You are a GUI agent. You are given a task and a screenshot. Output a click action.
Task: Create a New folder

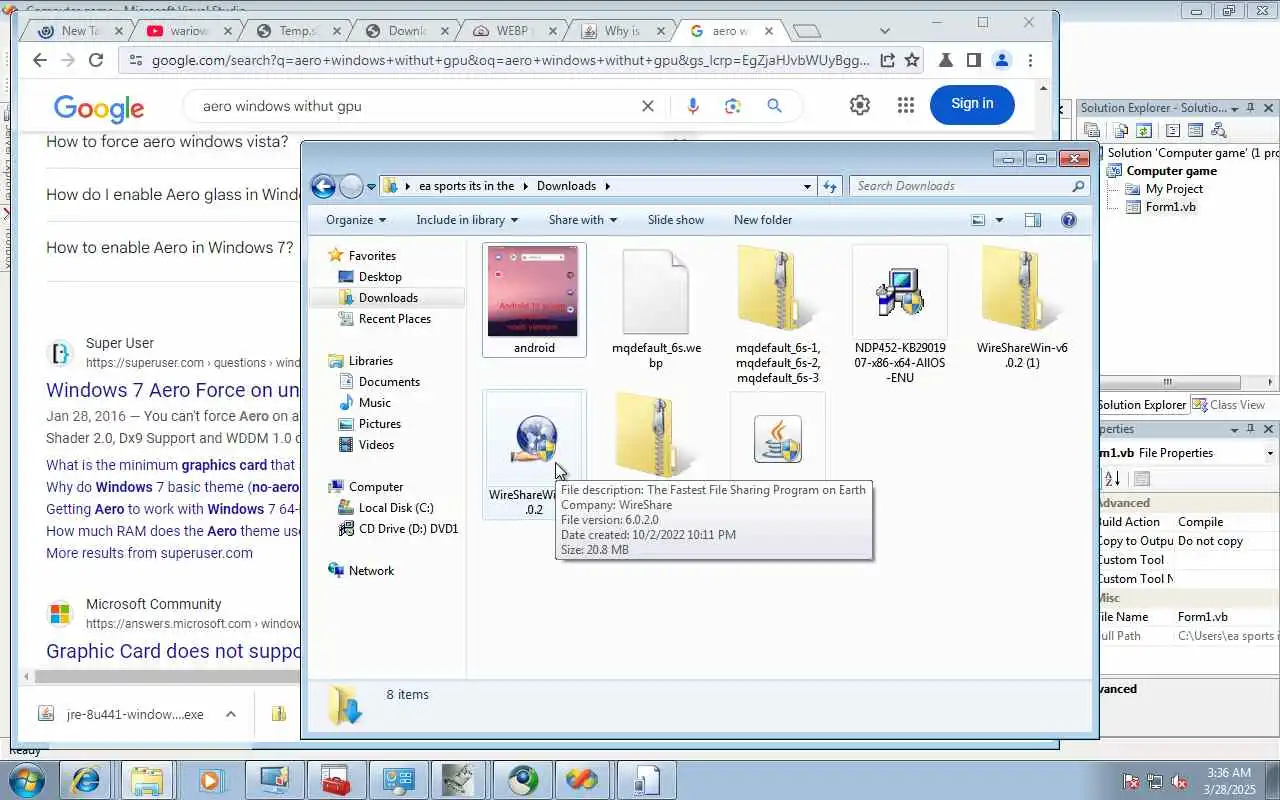pyautogui.click(x=763, y=220)
